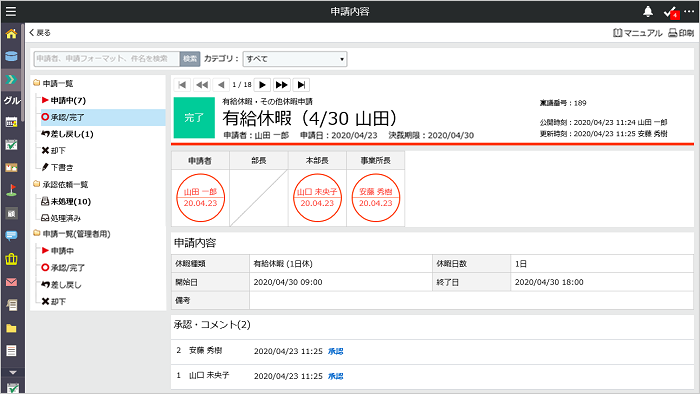
Task: Jump to the first record
Action: [x=182, y=85]
